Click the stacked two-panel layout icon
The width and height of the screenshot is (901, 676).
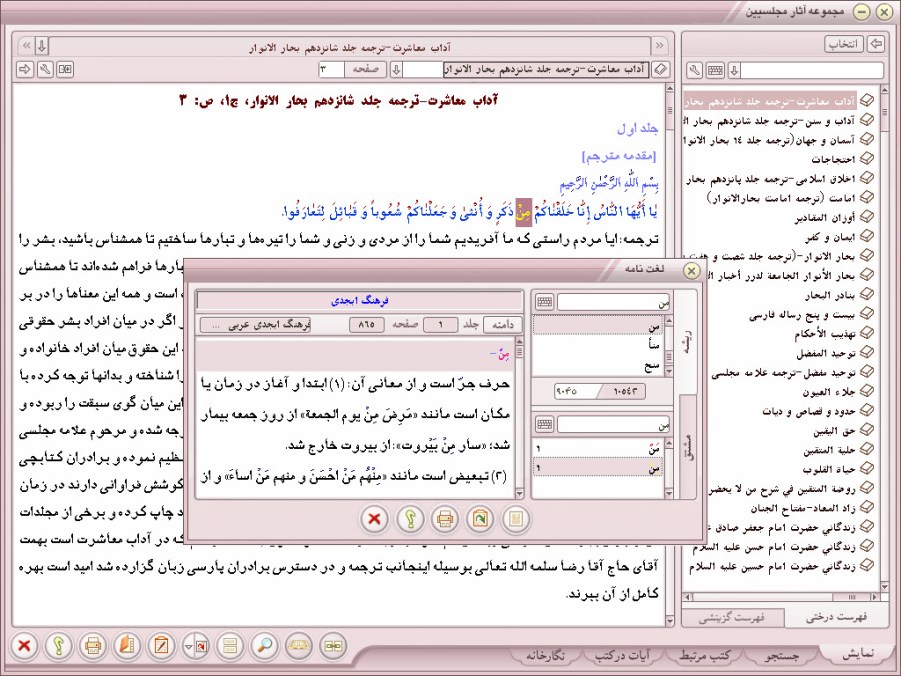coord(230,646)
